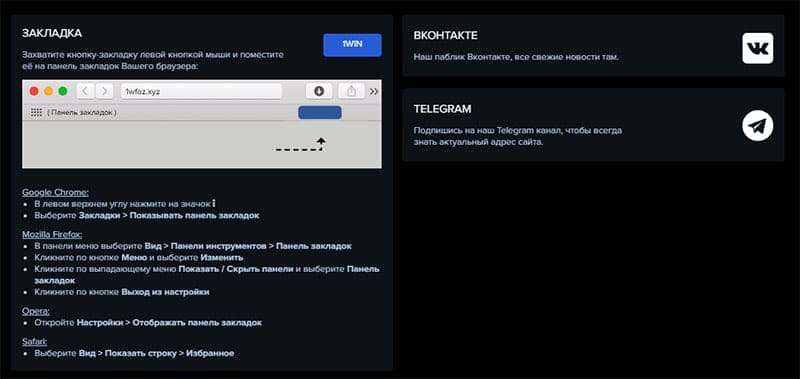The image size is (800, 379).
Task: Click text 'Вид > Показать строку > Избранное'
Action: coord(157,353)
